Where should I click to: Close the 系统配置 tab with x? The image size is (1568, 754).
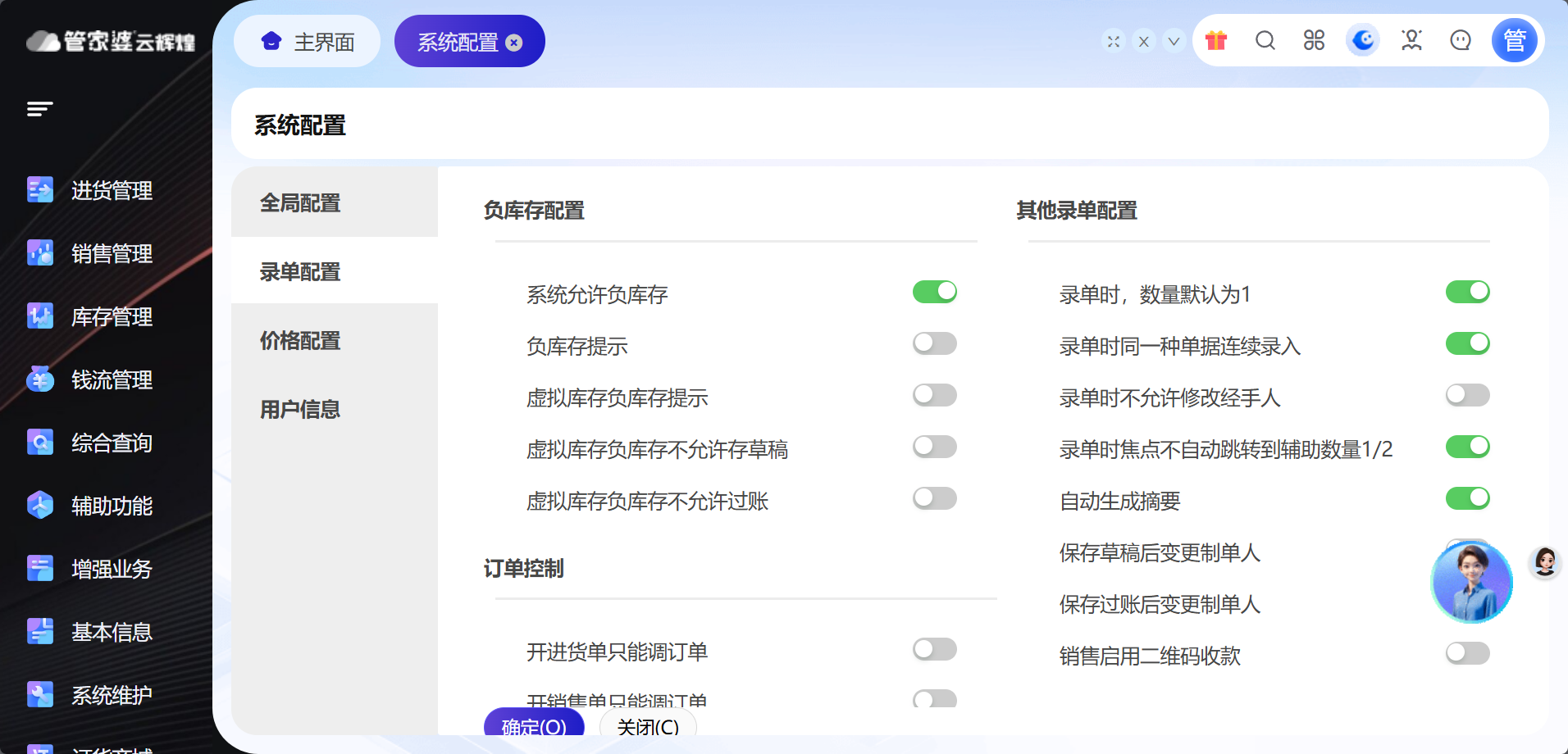click(x=514, y=43)
